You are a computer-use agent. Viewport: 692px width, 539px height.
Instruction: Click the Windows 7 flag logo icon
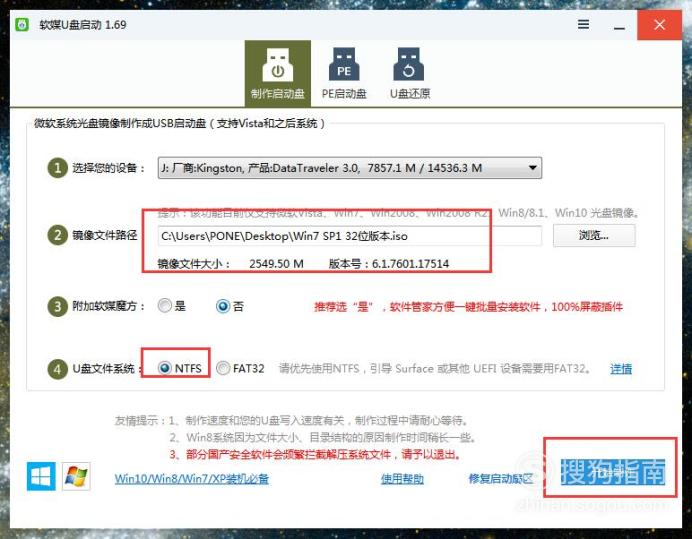tap(76, 476)
